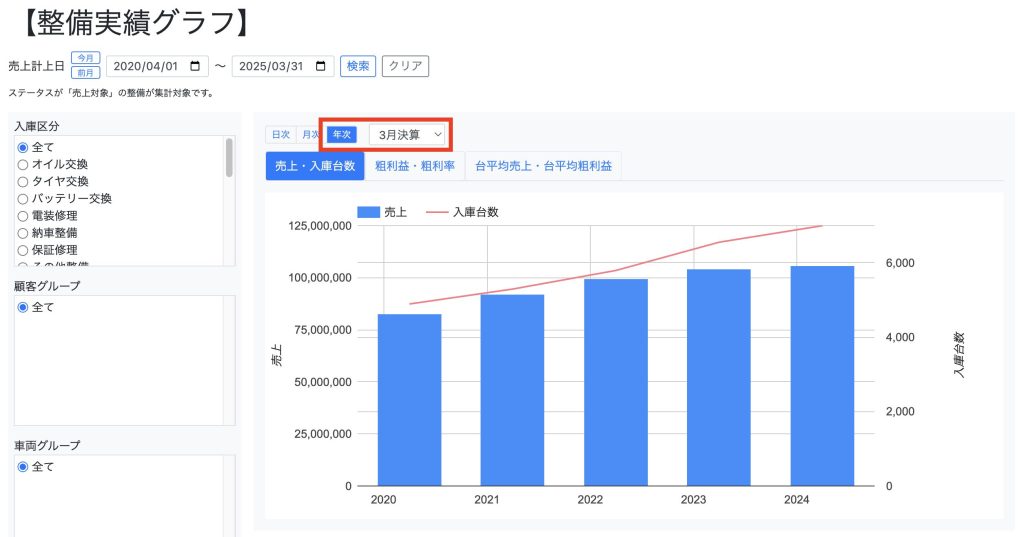Select the オイル交換 radio button

pos(23,164)
